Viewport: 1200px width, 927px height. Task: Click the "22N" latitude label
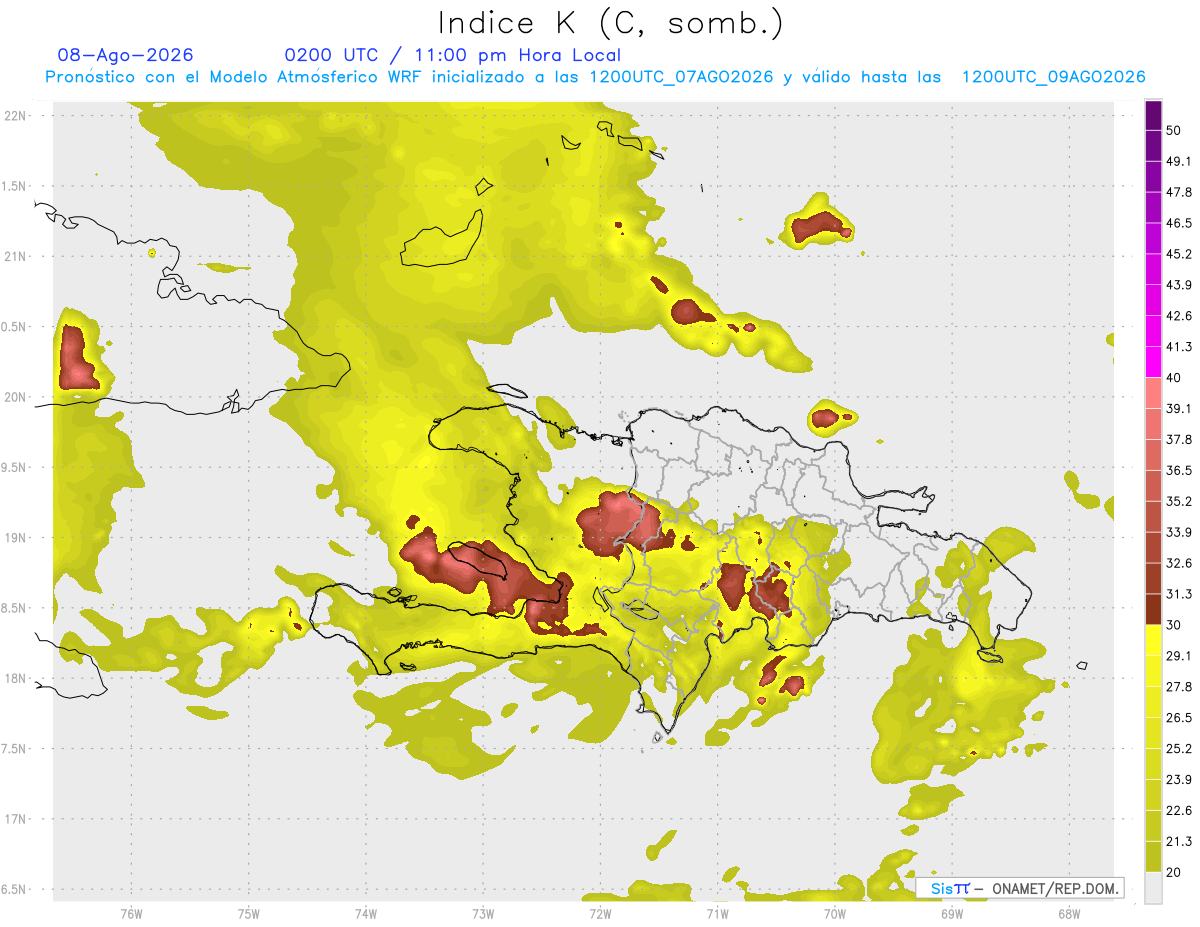(x=16, y=116)
